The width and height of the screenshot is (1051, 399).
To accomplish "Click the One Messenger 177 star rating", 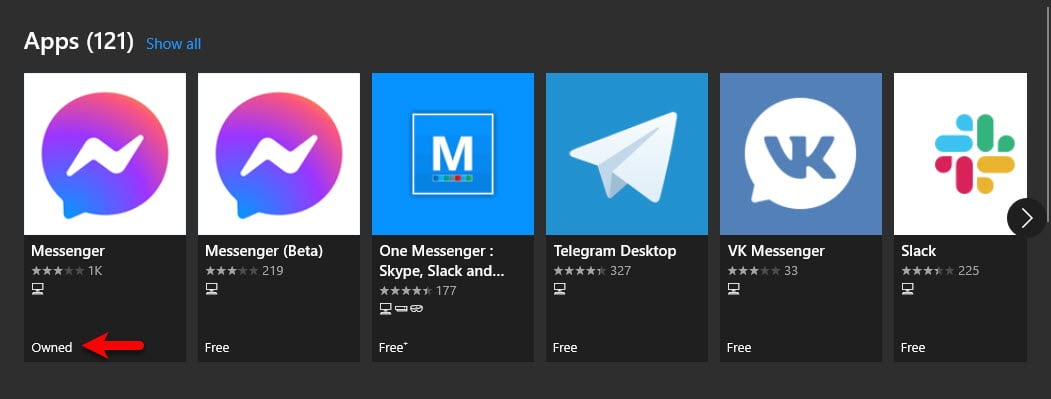I will (418, 291).
